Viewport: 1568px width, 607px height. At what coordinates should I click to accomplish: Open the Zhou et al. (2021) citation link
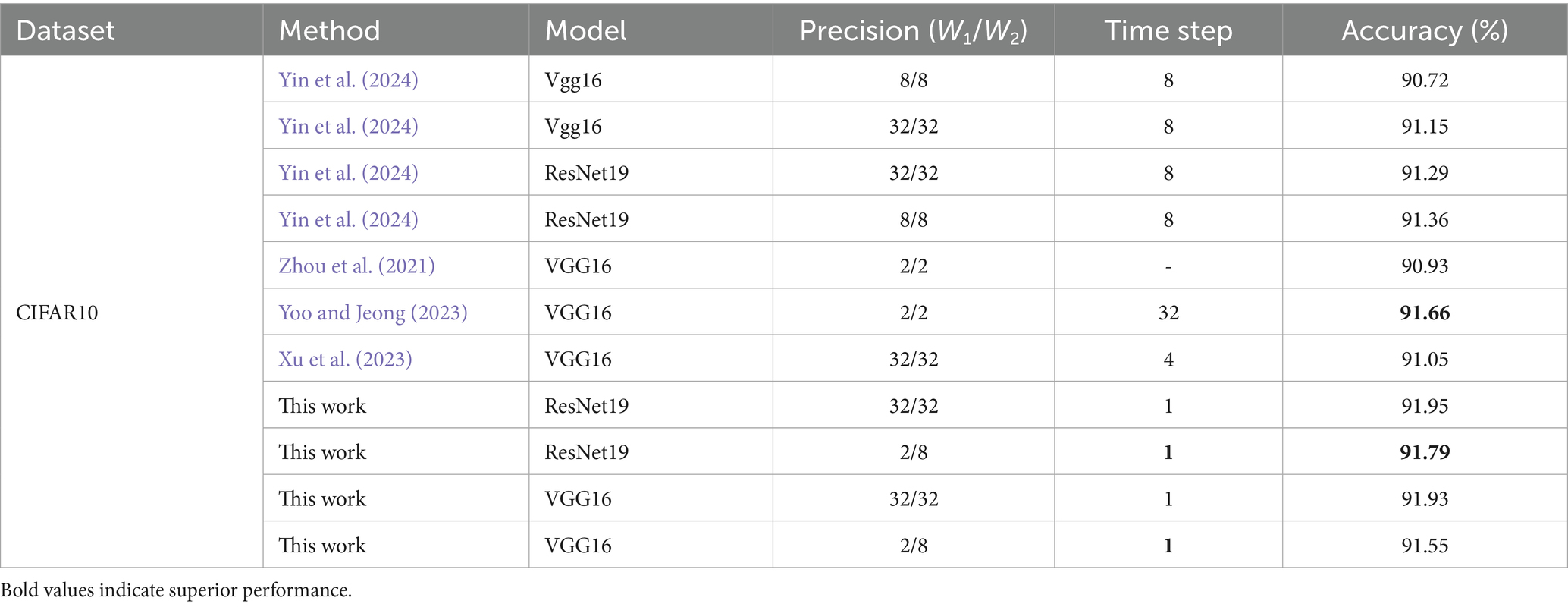356,266
